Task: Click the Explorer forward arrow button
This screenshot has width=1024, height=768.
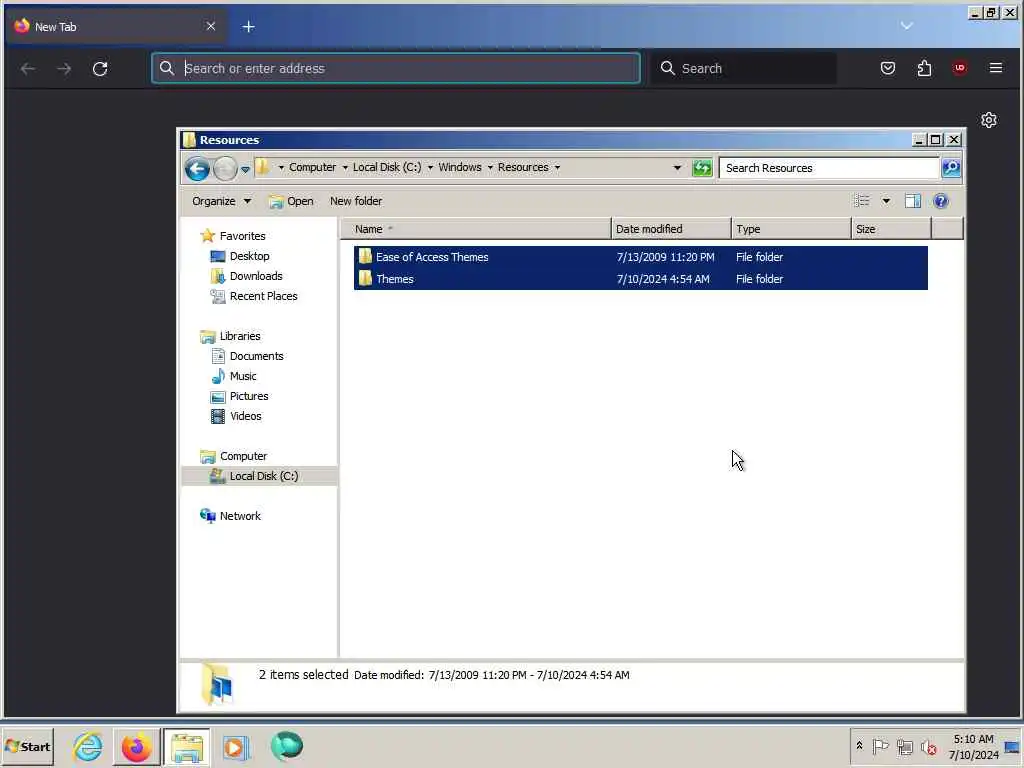Action: click(x=225, y=168)
